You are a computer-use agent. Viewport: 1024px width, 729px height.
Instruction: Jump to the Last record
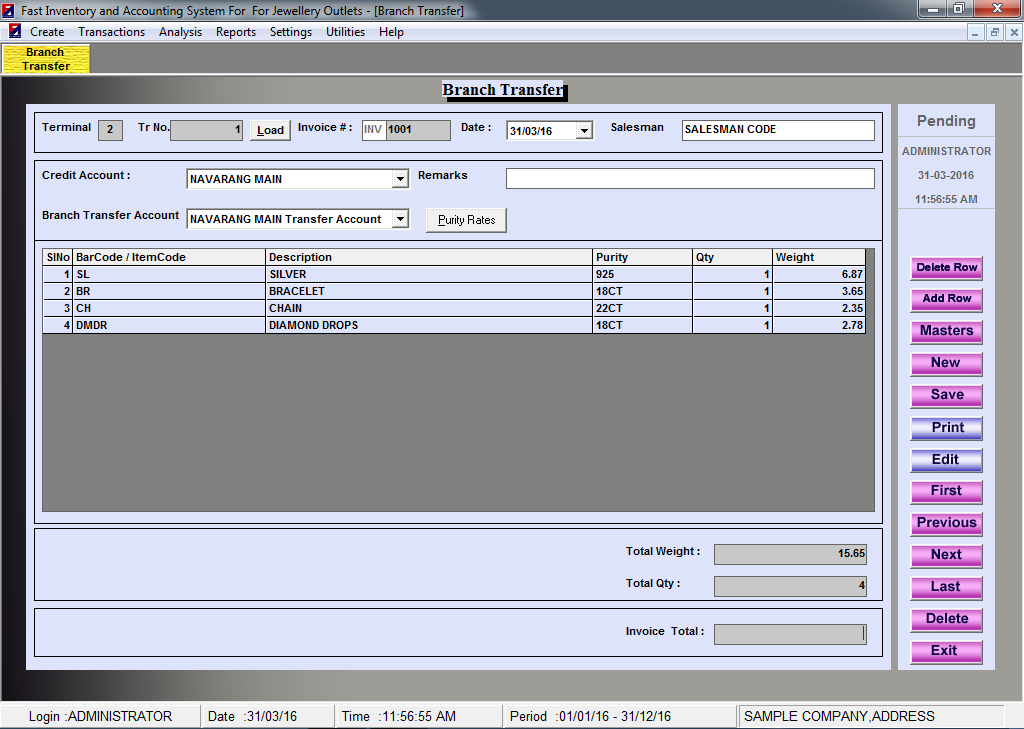946,587
